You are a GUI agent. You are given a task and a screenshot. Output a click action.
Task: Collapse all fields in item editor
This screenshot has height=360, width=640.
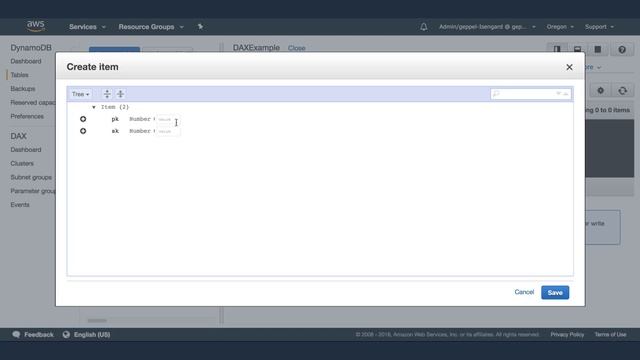coord(120,94)
